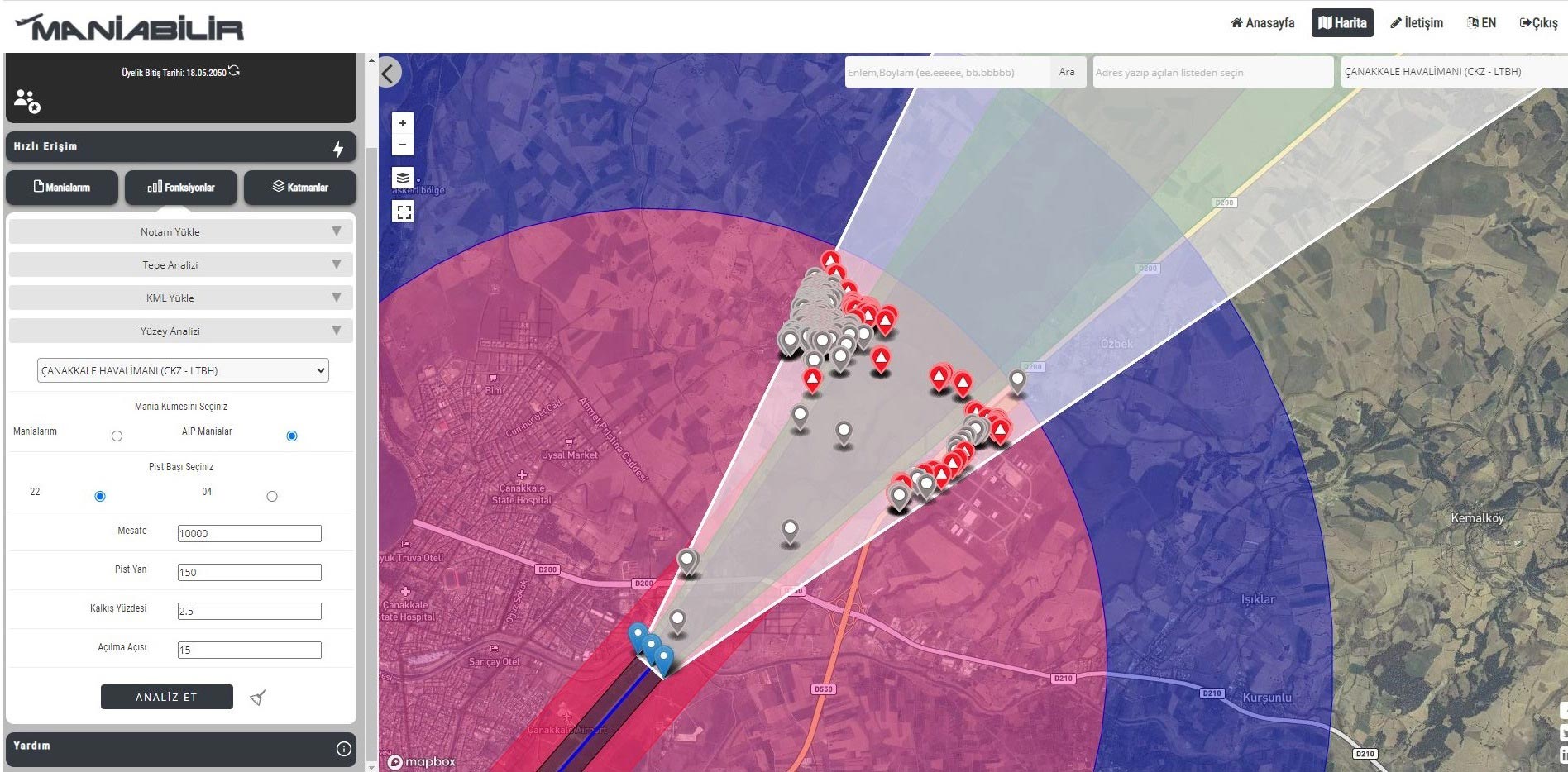Click the paper plane icon beside Analiz Et

tap(258, 698)
